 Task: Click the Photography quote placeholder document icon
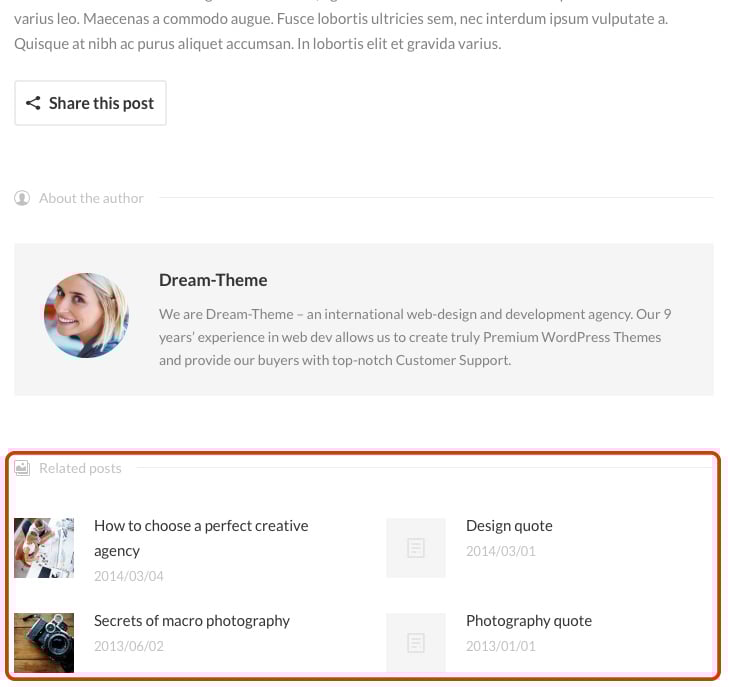[416, 642]
